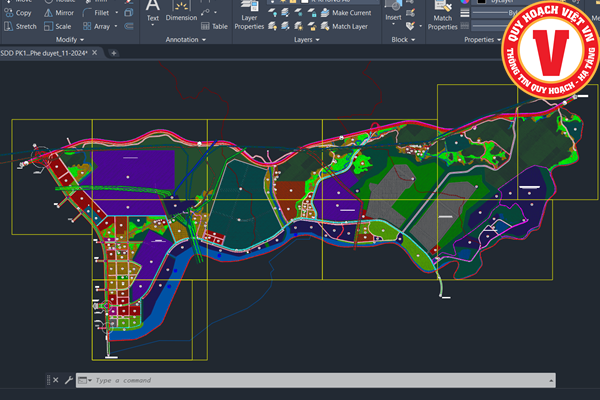
Task: Open command line customization wrench
Action: (x=68, y=380)
